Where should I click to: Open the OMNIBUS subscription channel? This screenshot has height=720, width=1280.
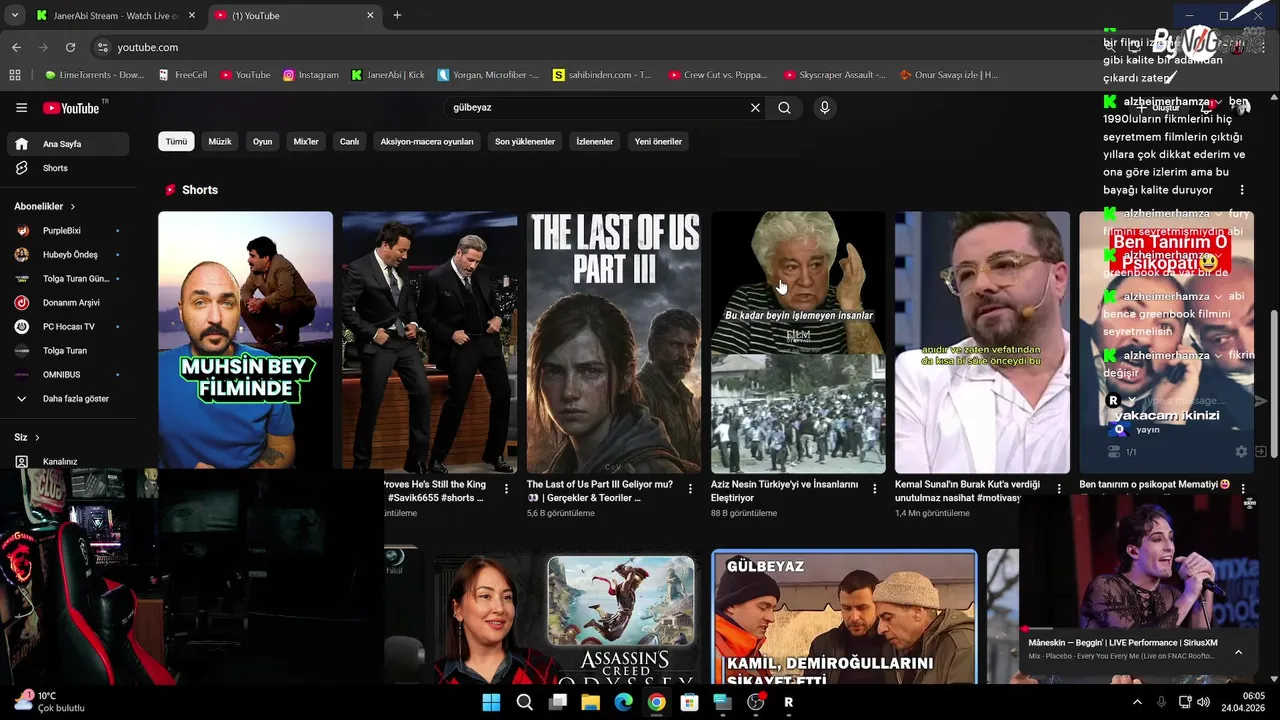click(68, 374)
